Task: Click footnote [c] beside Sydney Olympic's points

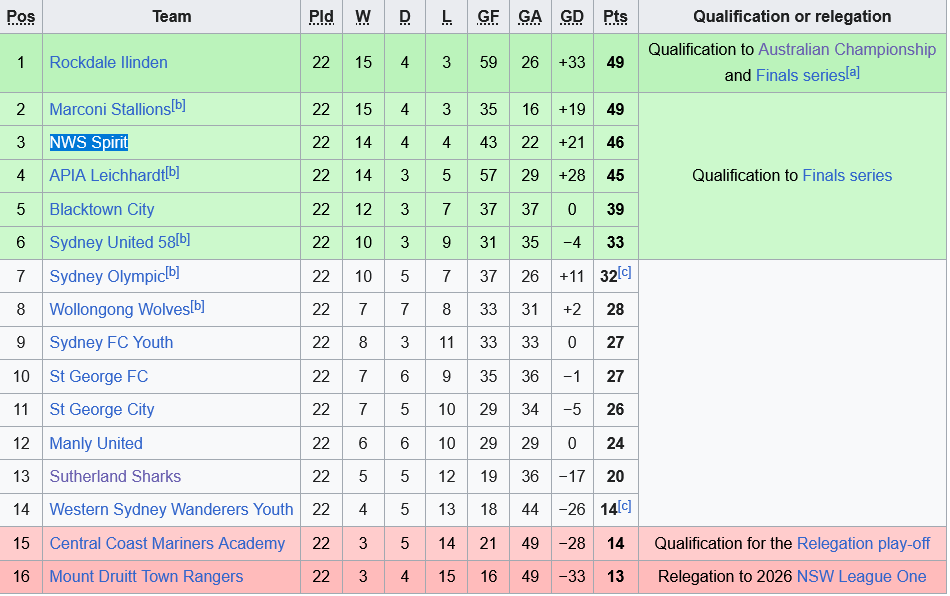Action: (625, 272)
